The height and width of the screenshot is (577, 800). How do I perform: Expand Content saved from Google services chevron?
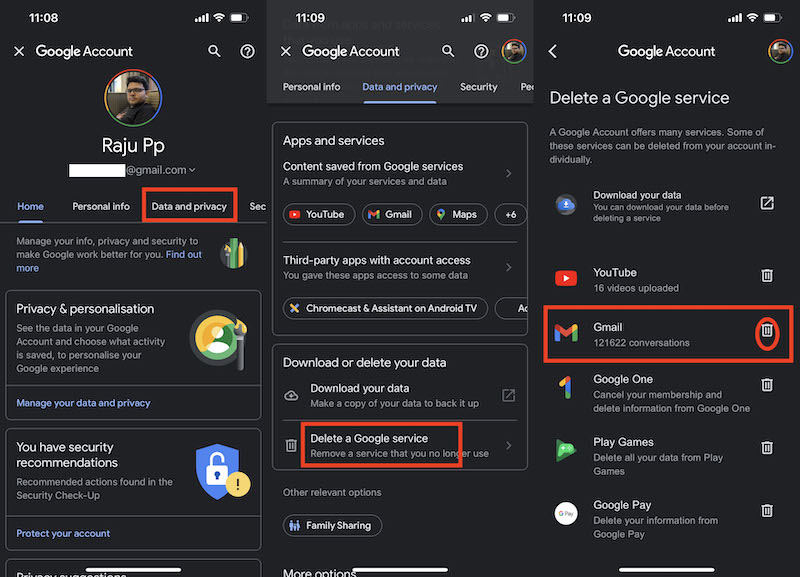508,173
